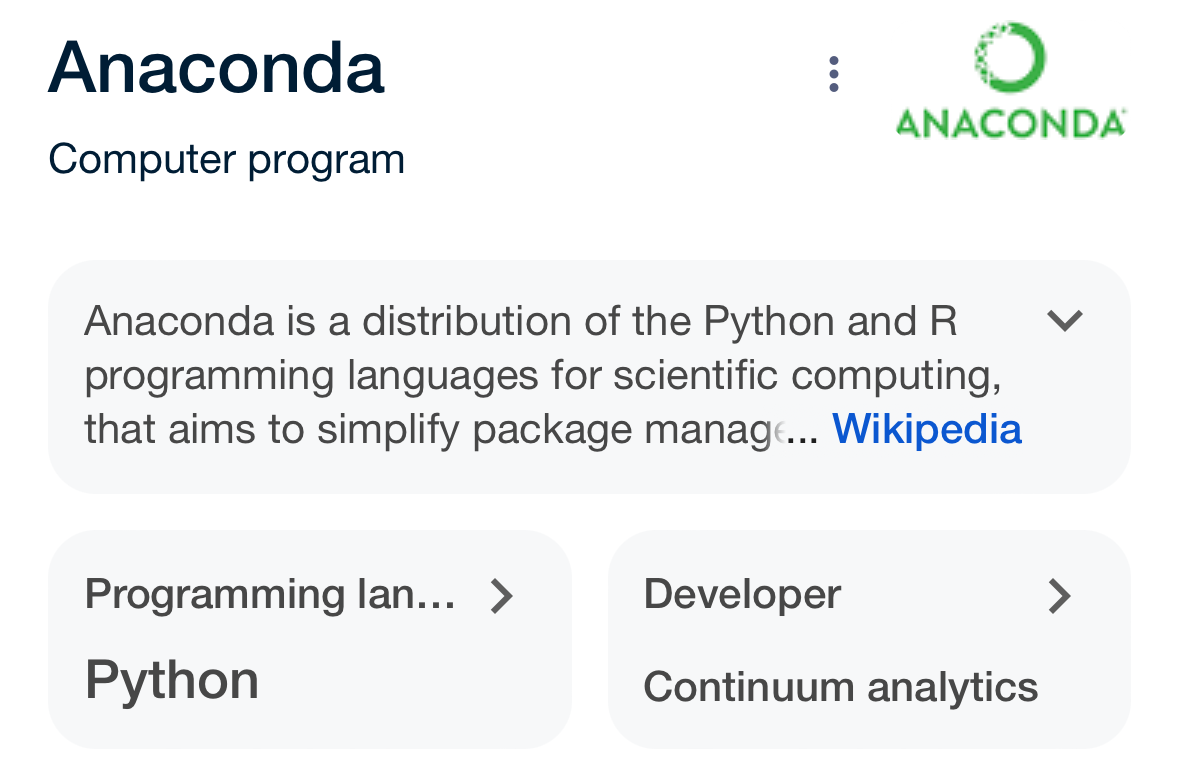
Task: Click the vertical dots options icon
Action: pyautogui.click(x=833, y=73)
